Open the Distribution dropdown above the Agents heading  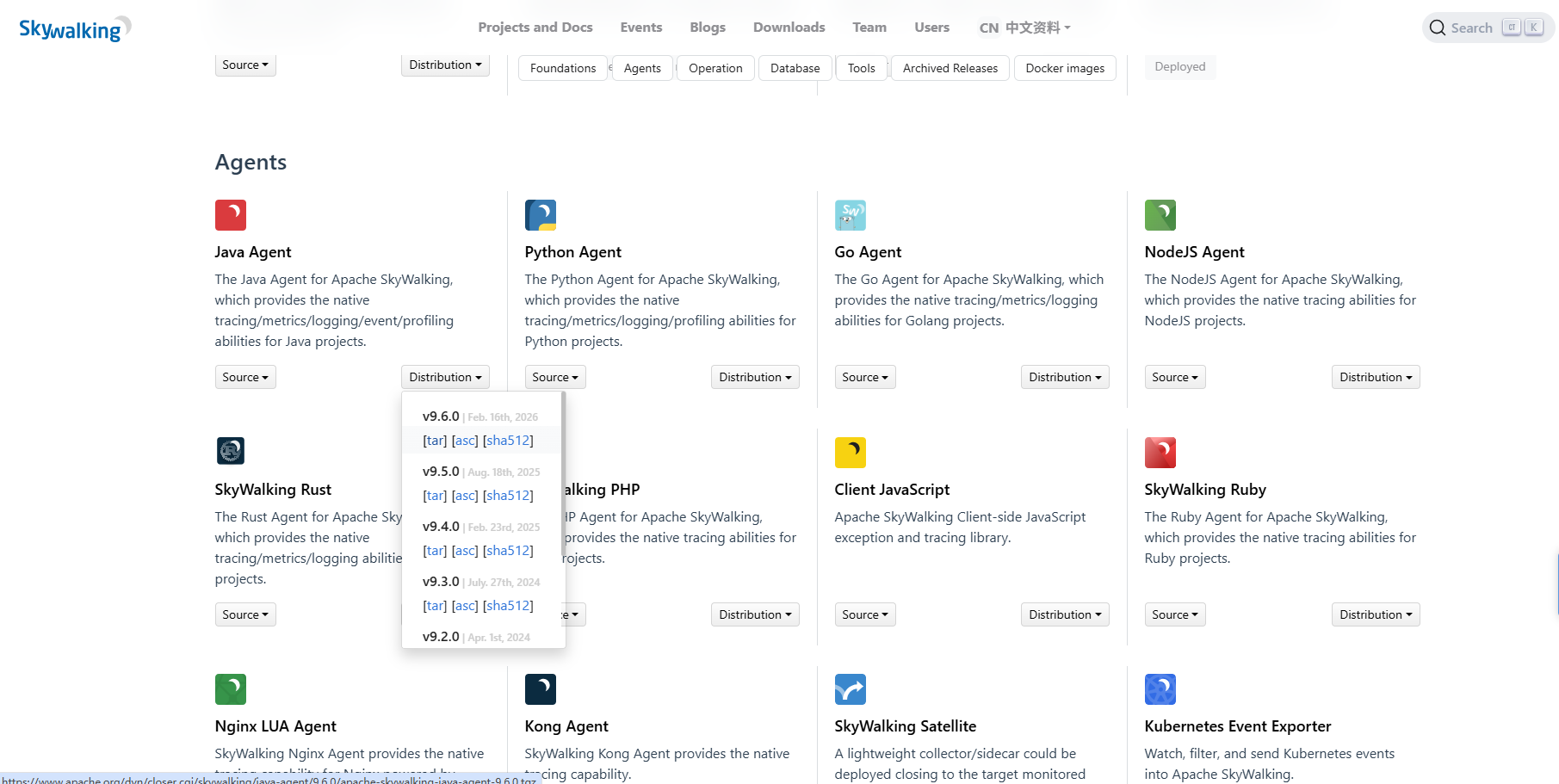pyautogui.click(x=445, y=65)
